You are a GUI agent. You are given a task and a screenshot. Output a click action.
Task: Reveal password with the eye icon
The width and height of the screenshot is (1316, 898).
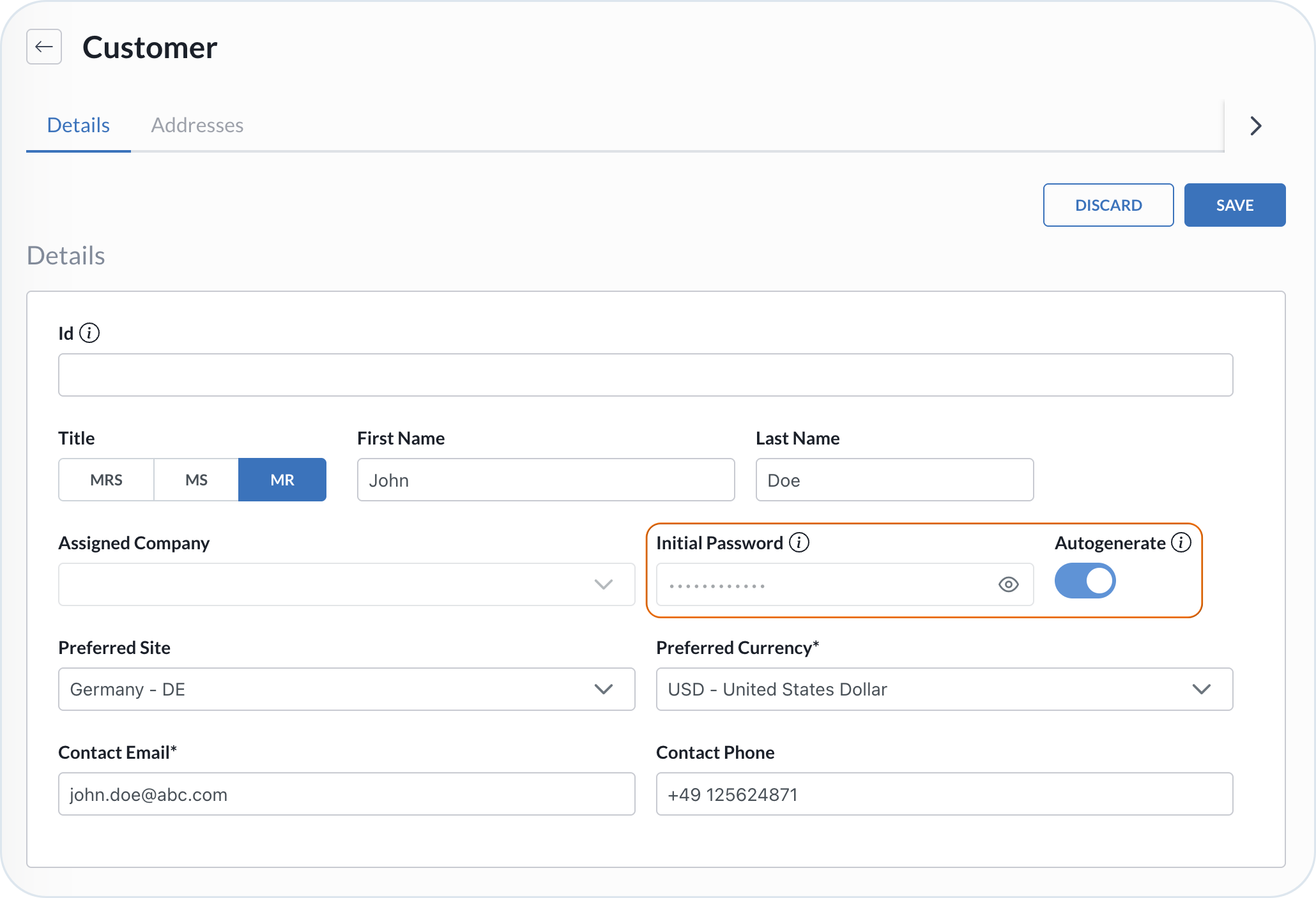(1008, 584)
